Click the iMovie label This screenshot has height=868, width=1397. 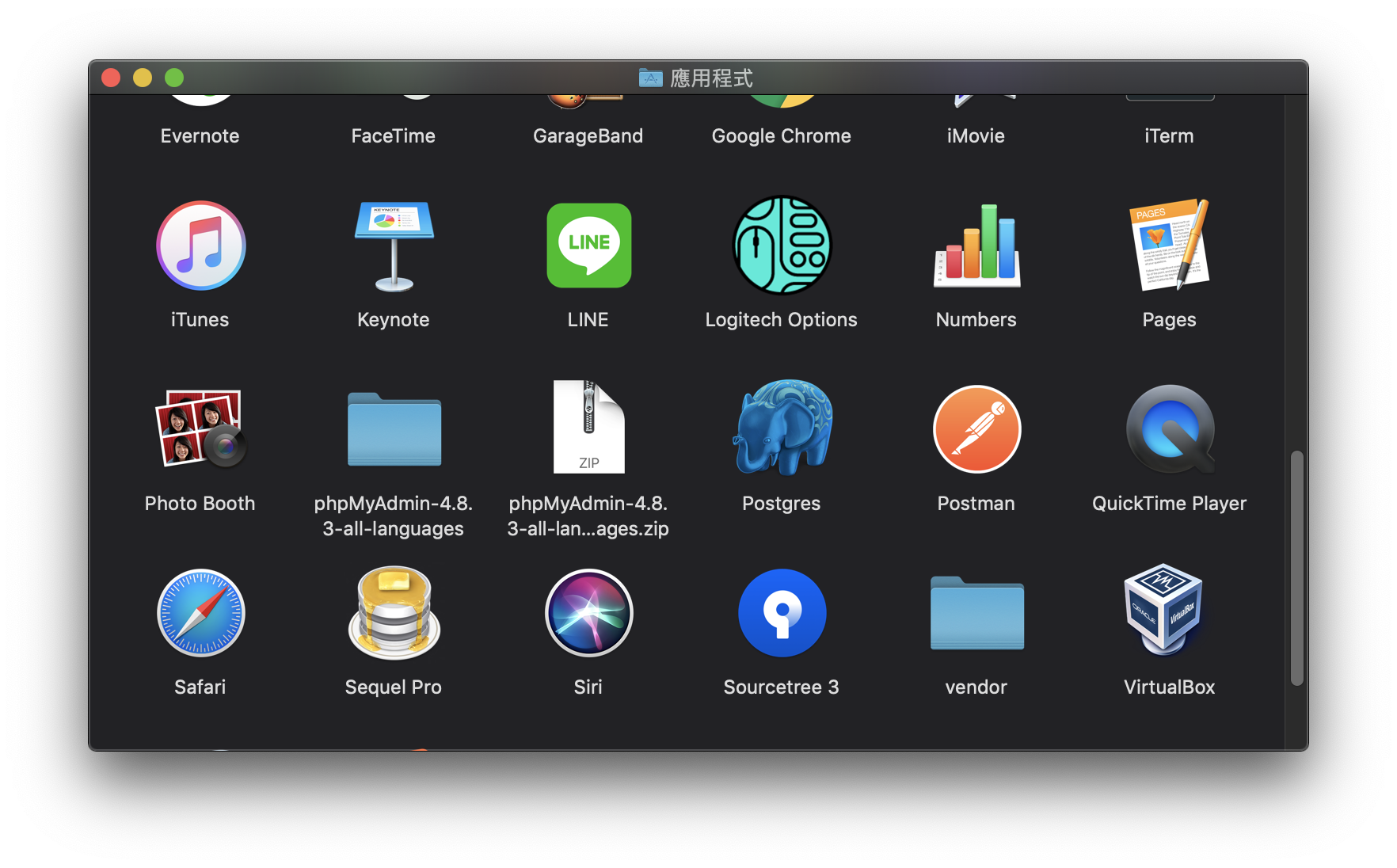(976, 136)
